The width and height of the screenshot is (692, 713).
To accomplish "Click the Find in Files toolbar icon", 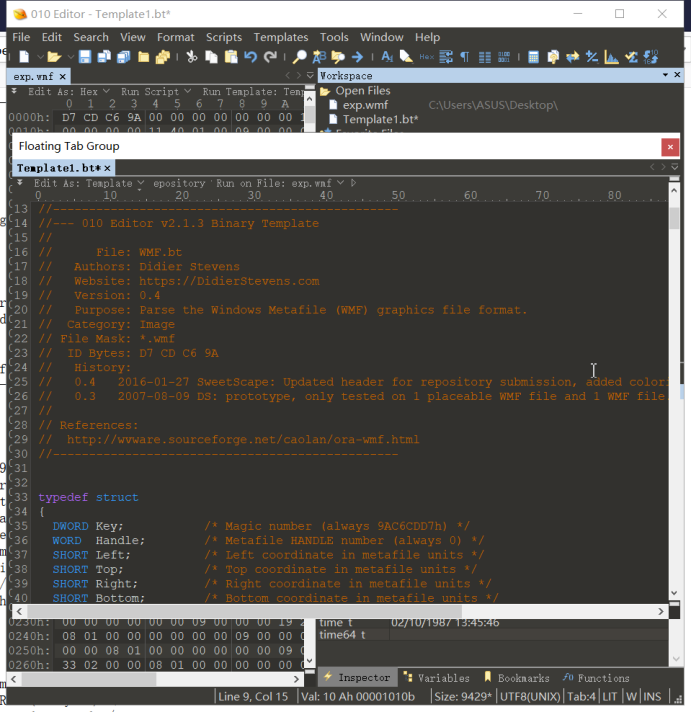I will coord(338,57).
